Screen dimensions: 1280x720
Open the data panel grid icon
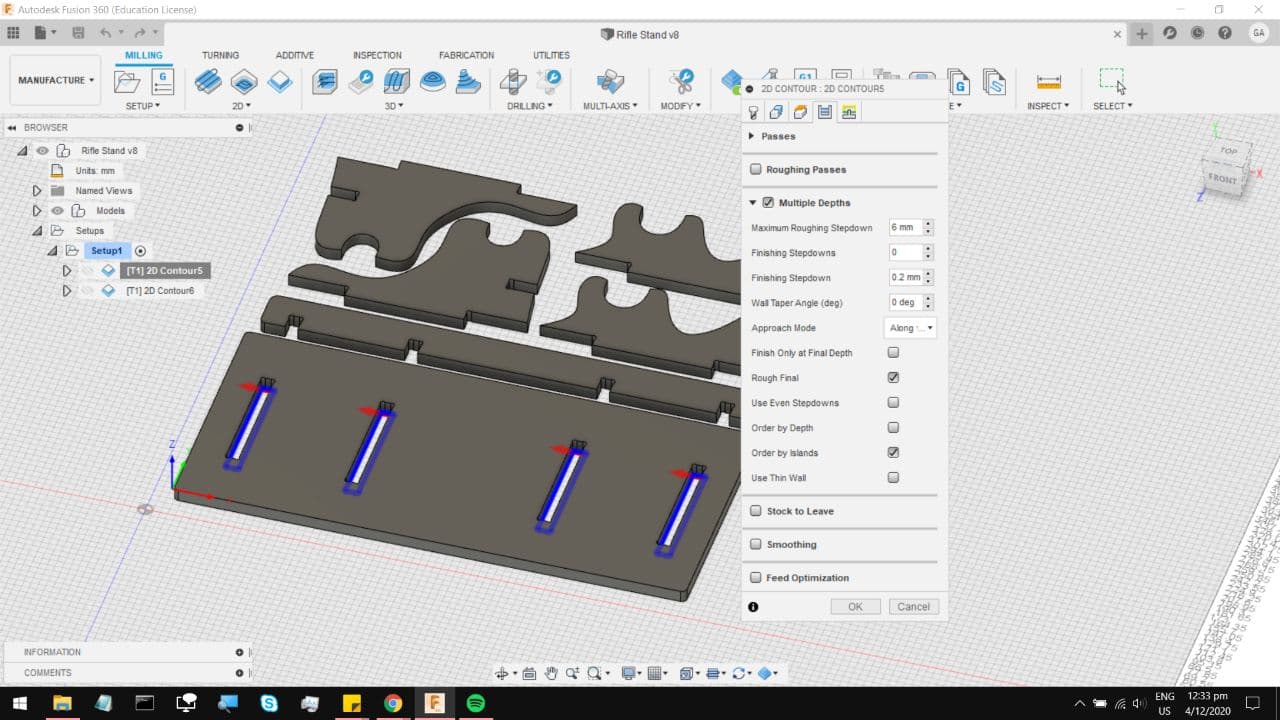point(13,33)
